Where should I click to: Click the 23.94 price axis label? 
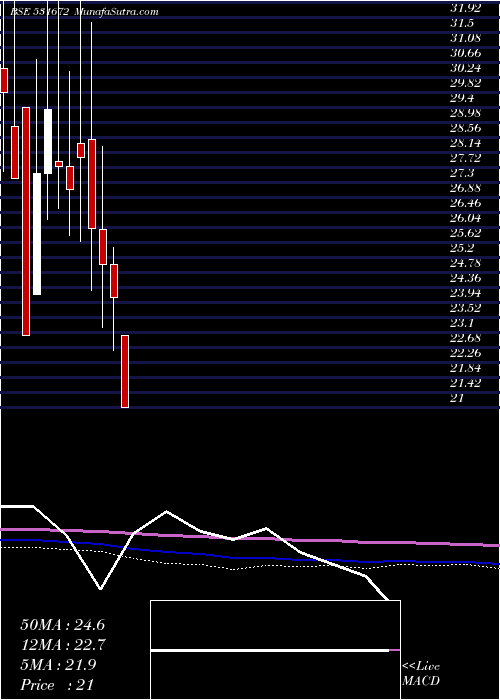(466, 293)
